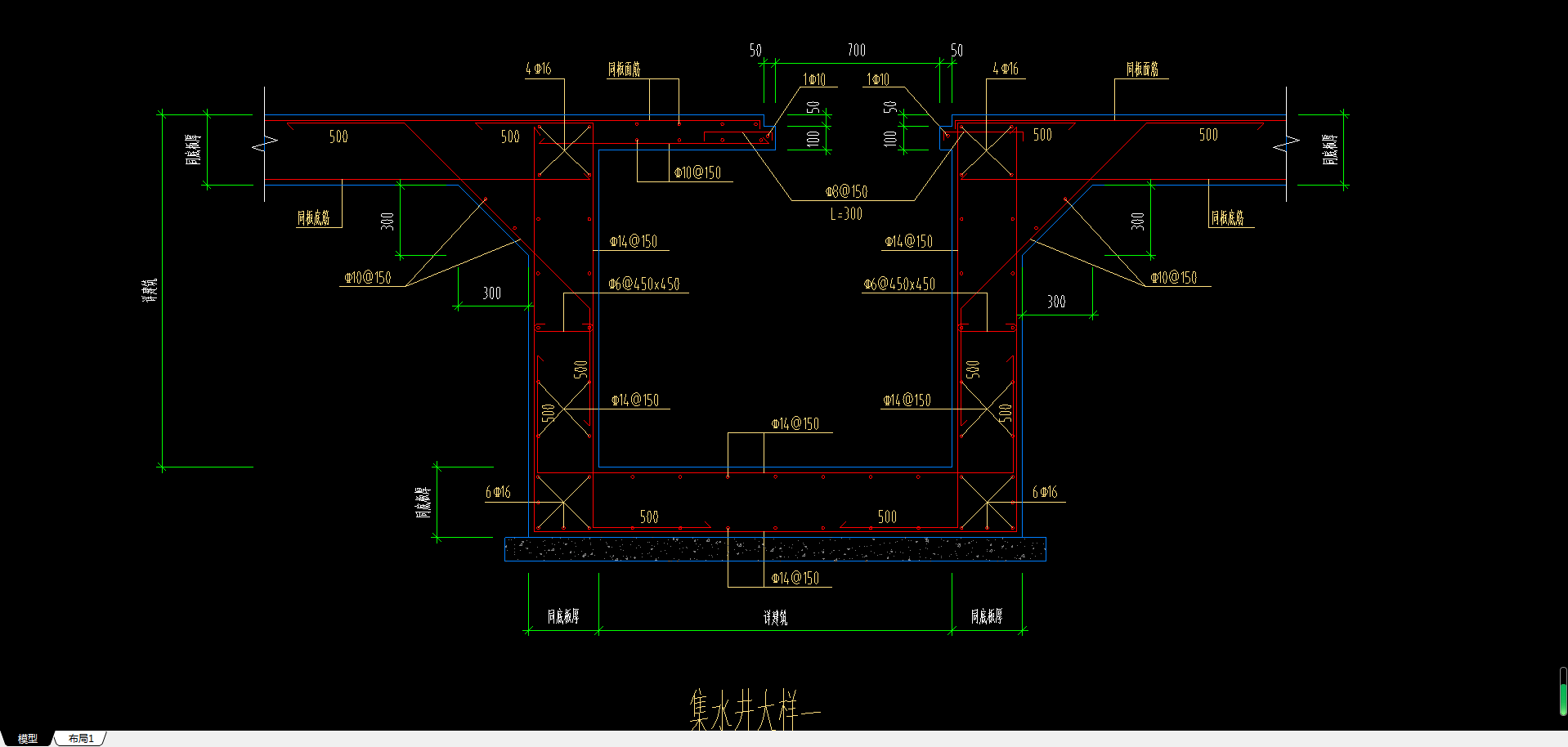Viewport: 1568px width, 747px height.
Task: Select the right 同板底筋 label
Action: click(1228, 217)
